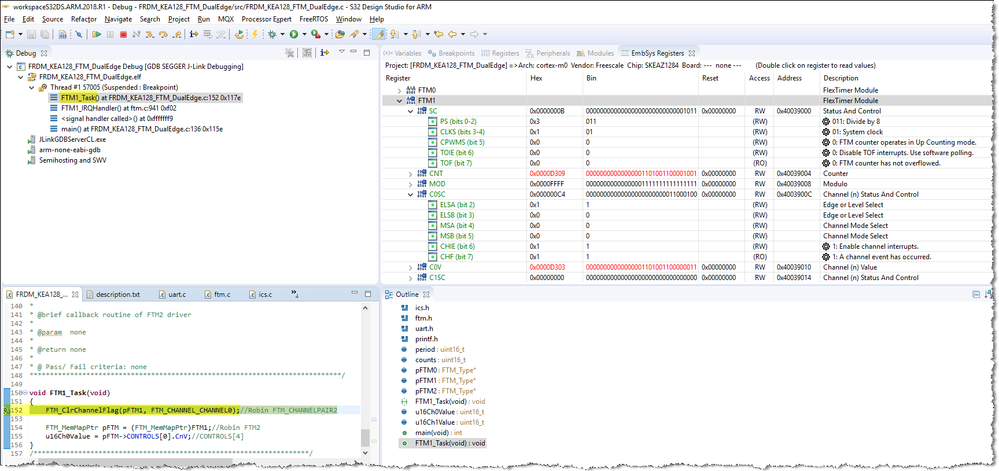
Task: Toggle Skip All Breakpoints in toolbar
Action: pyautogui.click(x=78, y=34)
